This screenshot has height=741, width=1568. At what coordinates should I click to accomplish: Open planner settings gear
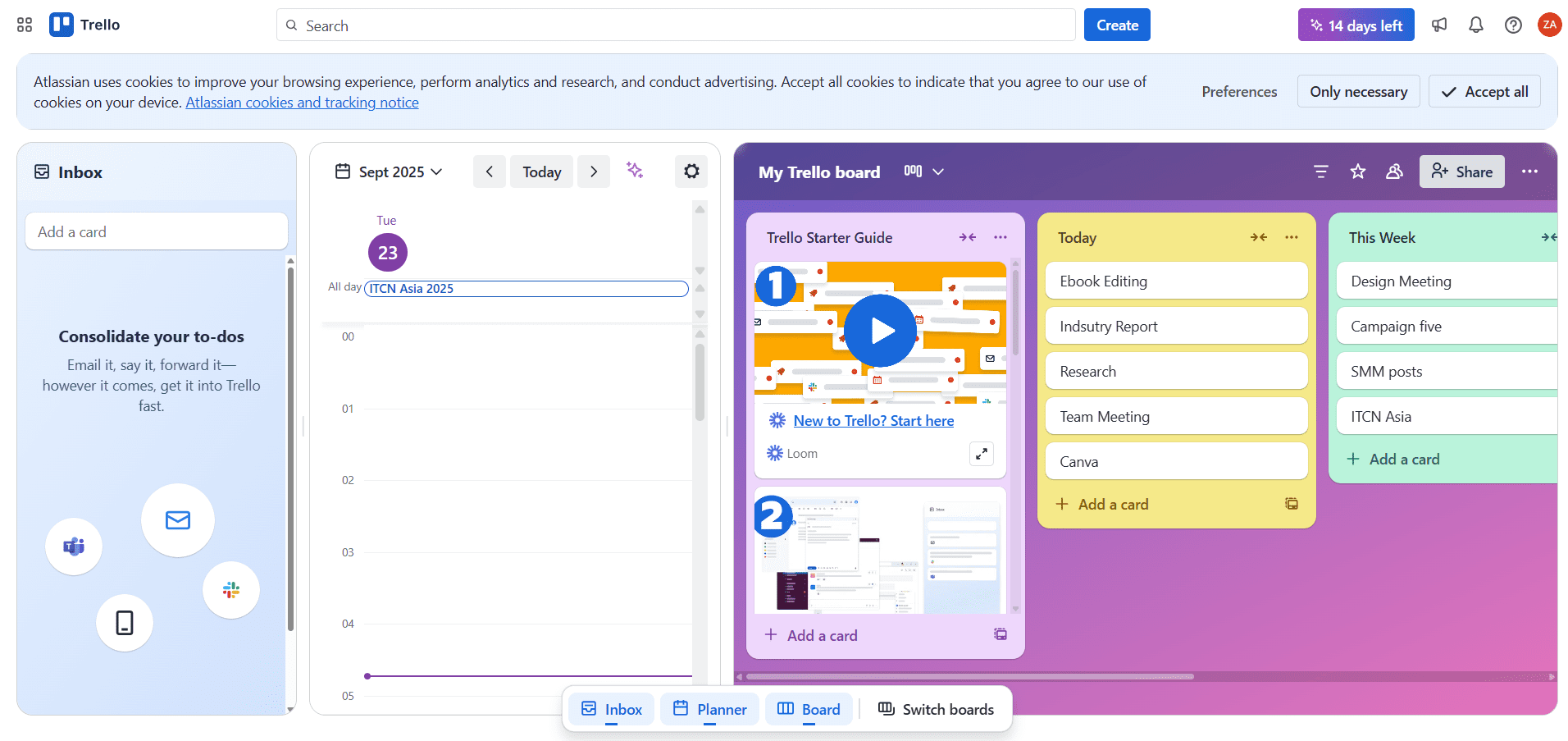click(691, 172)
